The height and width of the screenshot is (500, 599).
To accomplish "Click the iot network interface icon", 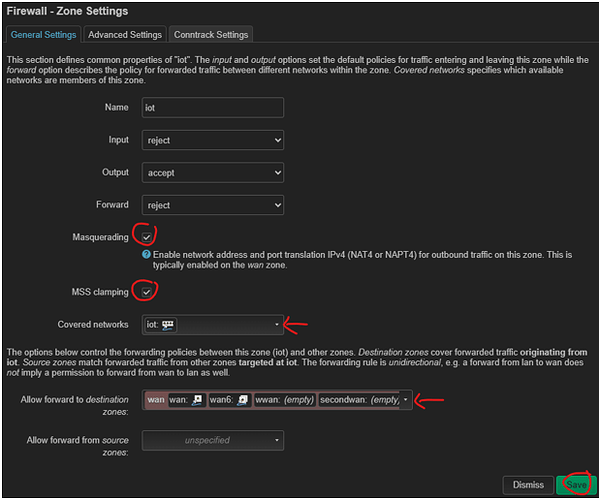I will click(x=167, y=325).
